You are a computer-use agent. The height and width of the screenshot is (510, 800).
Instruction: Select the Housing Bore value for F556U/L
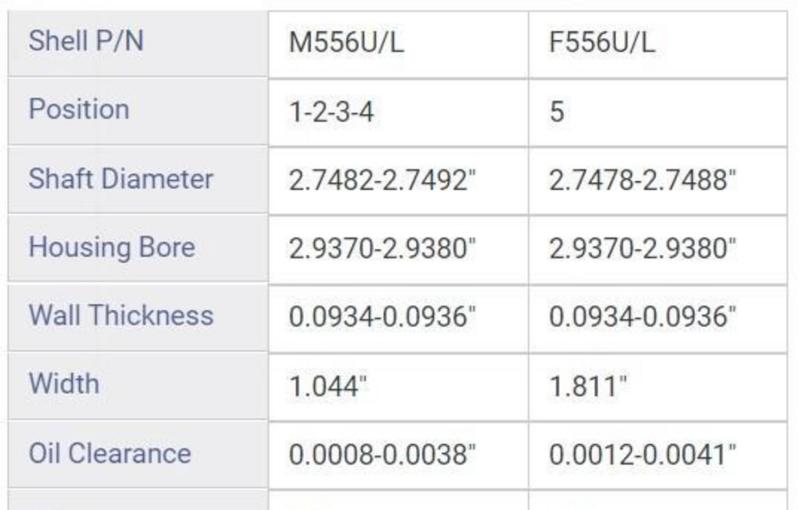coord(643,249)
